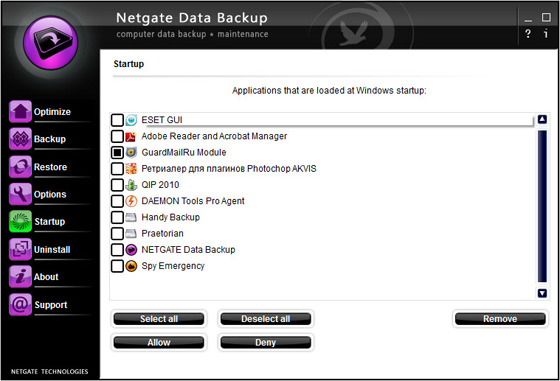Viewport: 560px width, 381px height.
Task: Click the green Startup icon
Action: [20, 221]
